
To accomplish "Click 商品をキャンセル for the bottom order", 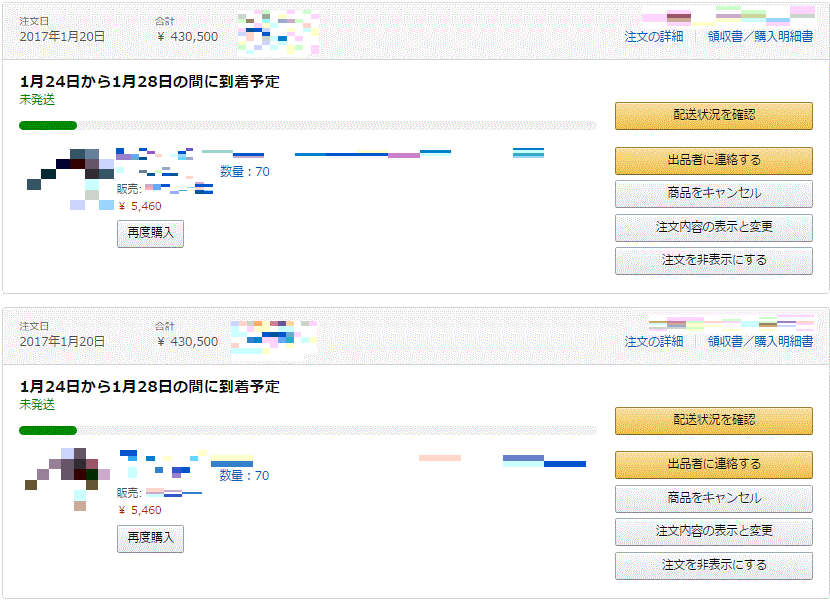I will 714,498.
